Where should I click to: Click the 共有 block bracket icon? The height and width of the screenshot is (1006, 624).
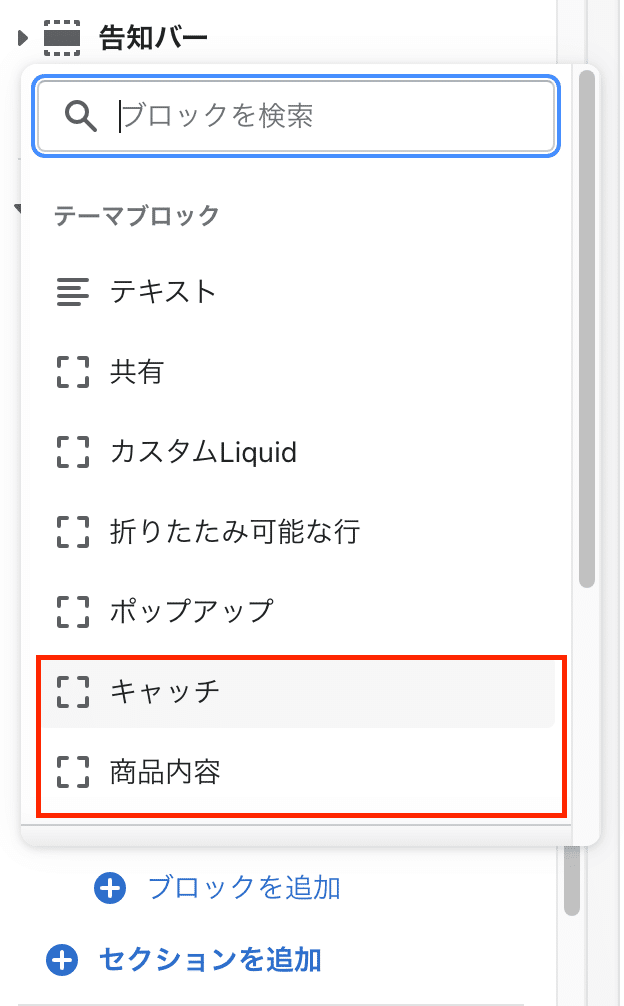[73, 372]
